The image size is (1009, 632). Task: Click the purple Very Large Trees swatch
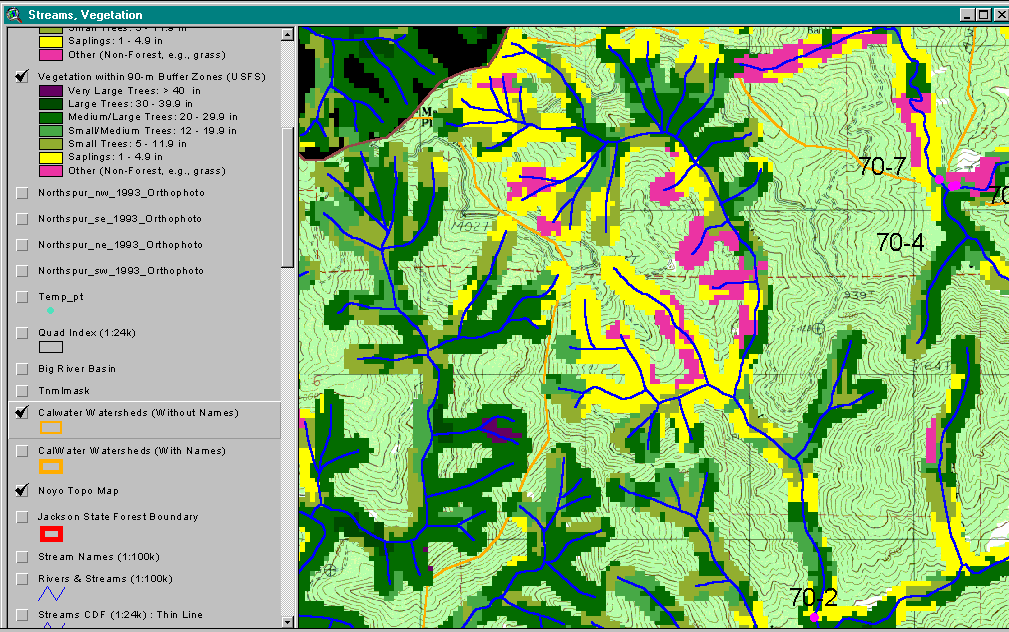pos(51,91)
